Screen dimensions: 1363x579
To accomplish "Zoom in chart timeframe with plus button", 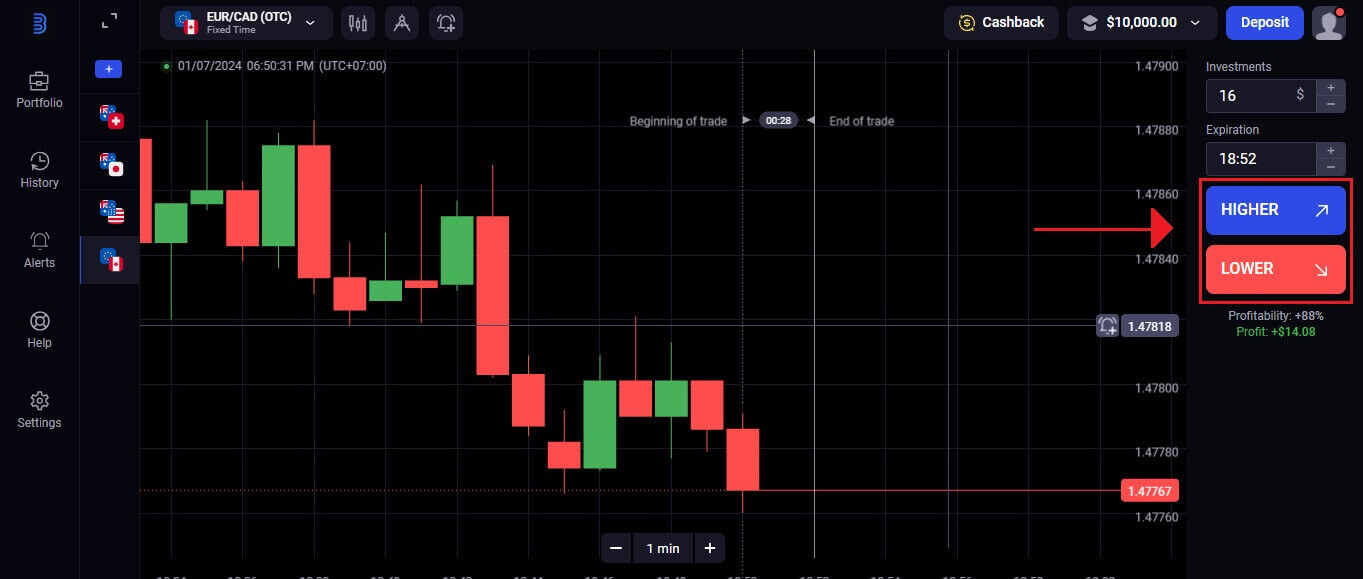I will point(709,548).
